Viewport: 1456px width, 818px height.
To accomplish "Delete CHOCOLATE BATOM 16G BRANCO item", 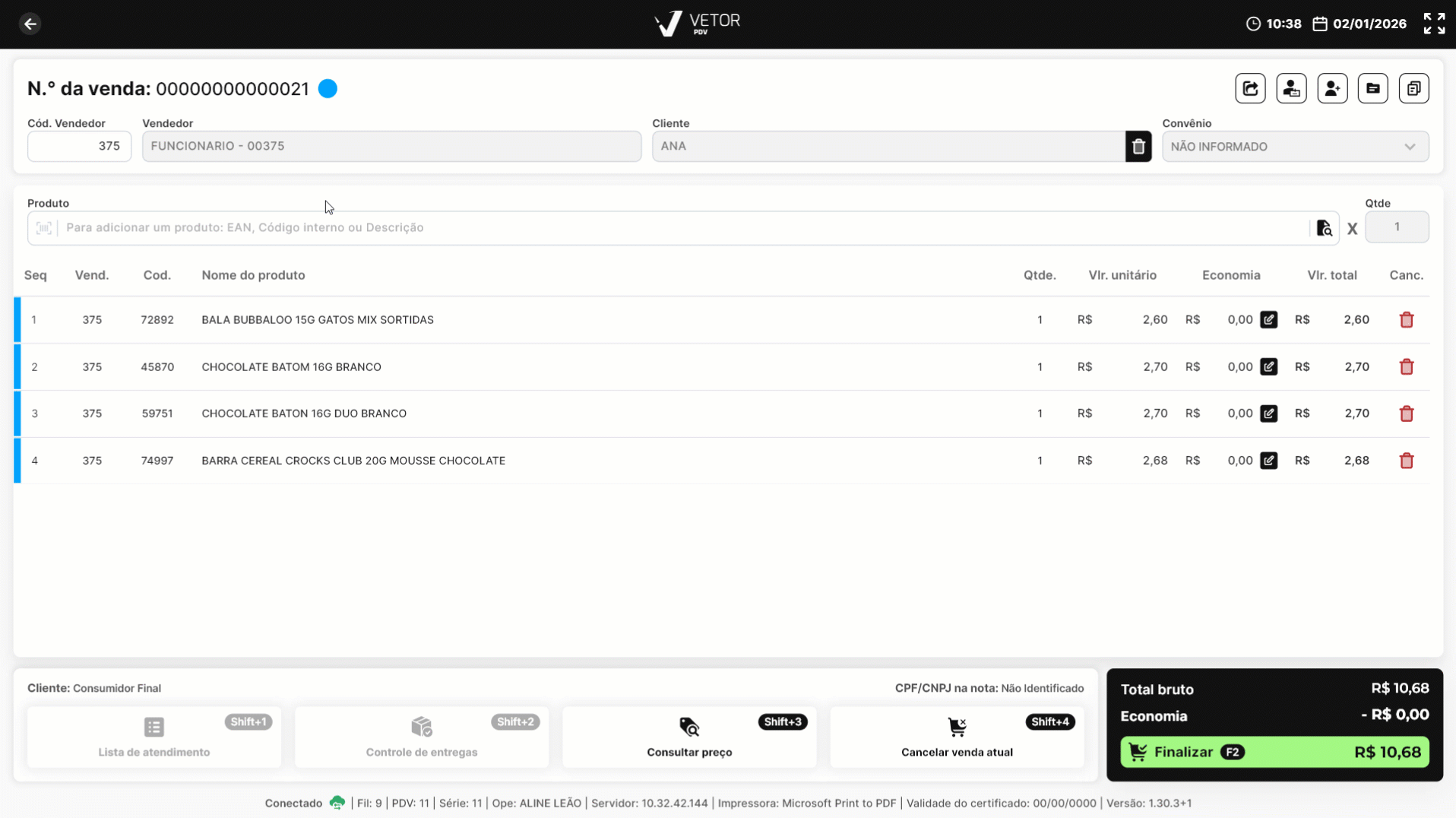I will (1407, 367).
